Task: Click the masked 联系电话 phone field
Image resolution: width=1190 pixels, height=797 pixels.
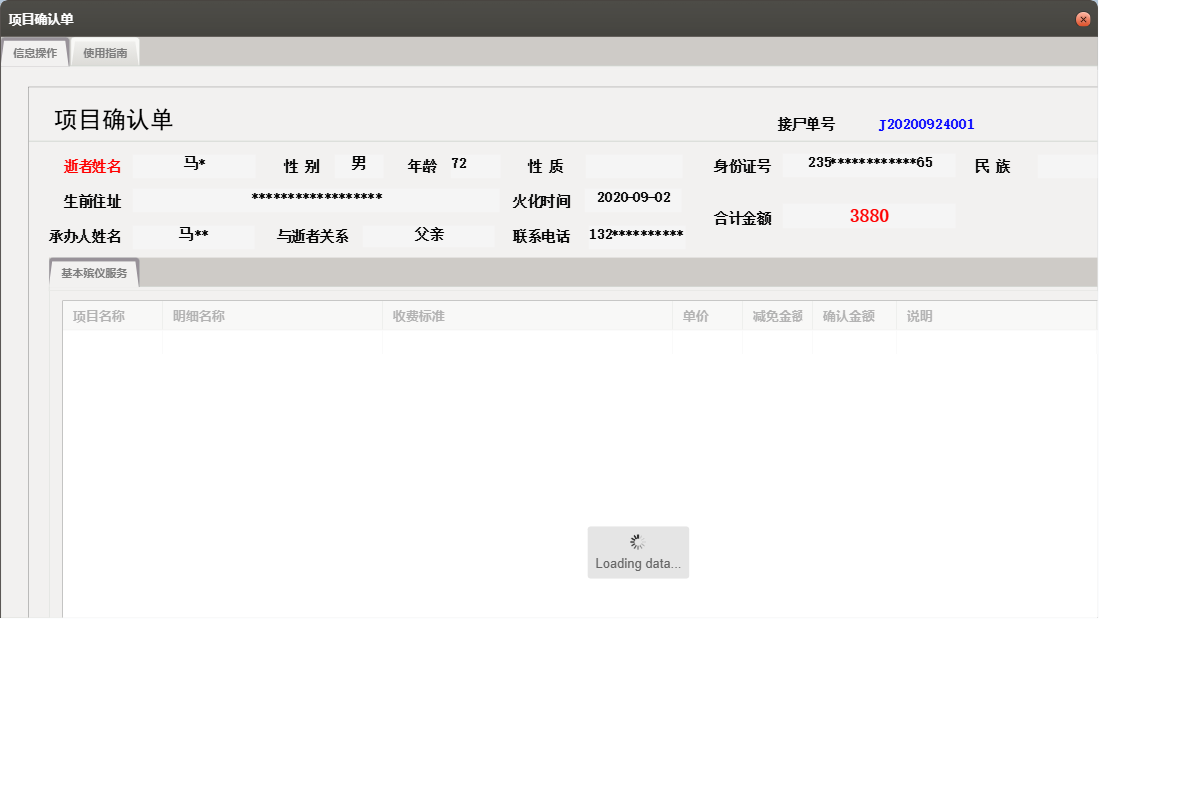Action: click(634, 233)
